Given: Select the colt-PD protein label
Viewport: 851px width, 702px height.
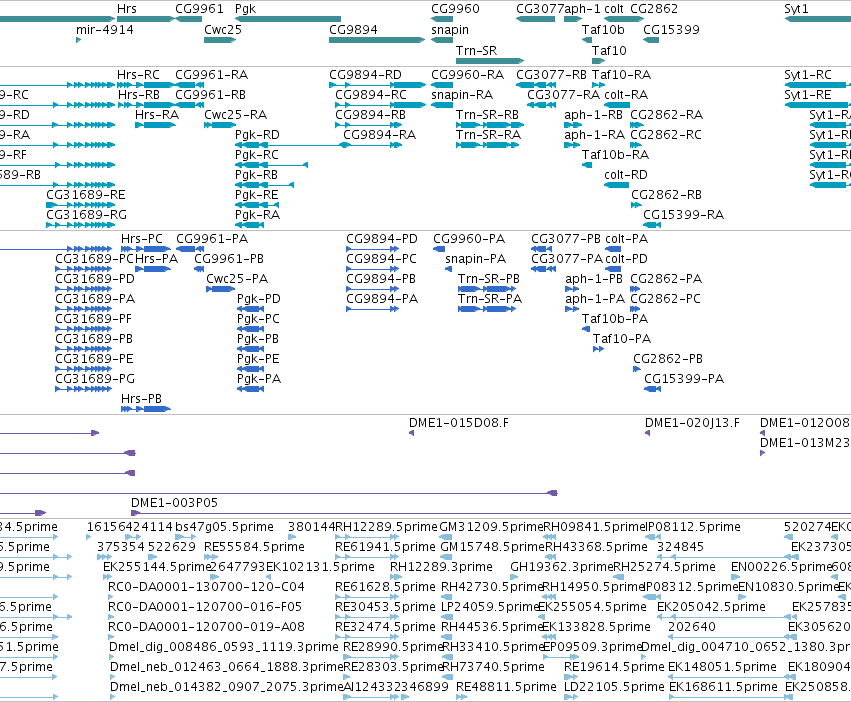Looking at the screenshot, I should point(626,259).
